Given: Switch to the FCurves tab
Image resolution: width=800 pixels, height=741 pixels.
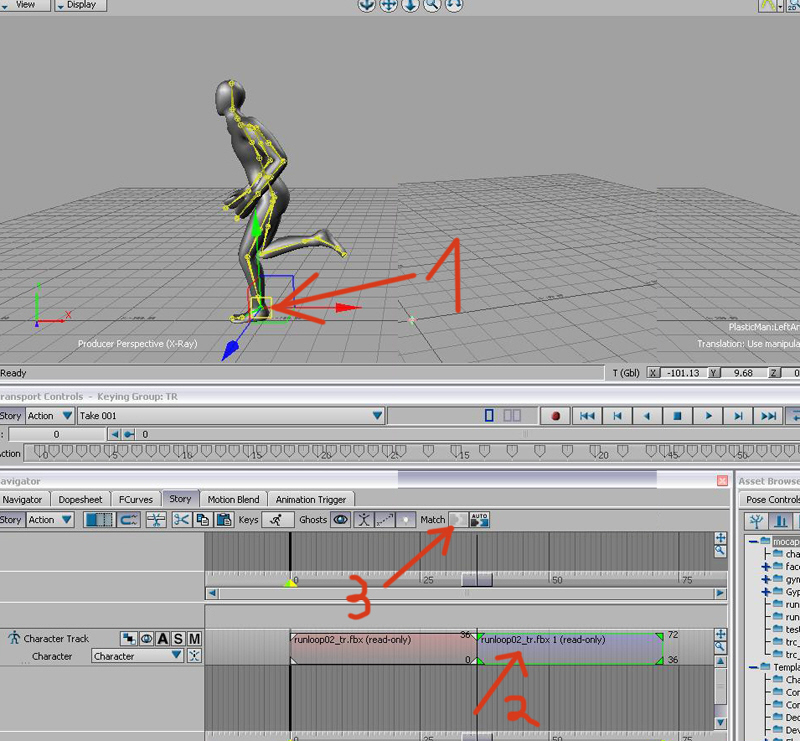Looking at the screenshot, I should click(x=137, y=499).
